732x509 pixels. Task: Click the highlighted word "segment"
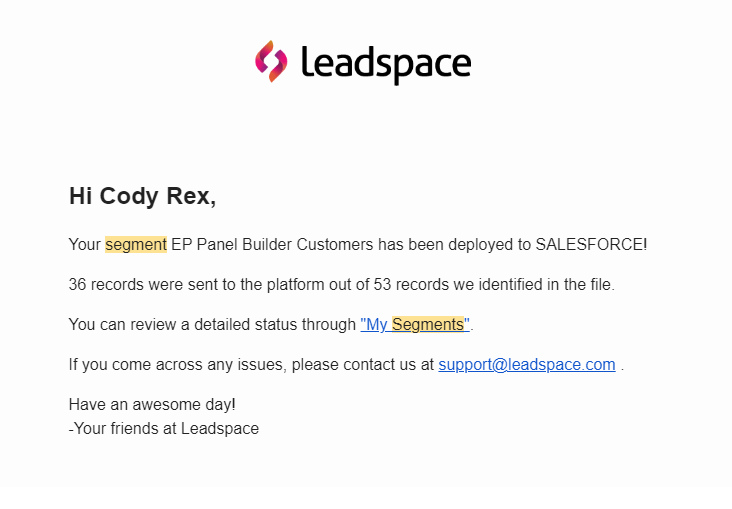click(136, 244)
